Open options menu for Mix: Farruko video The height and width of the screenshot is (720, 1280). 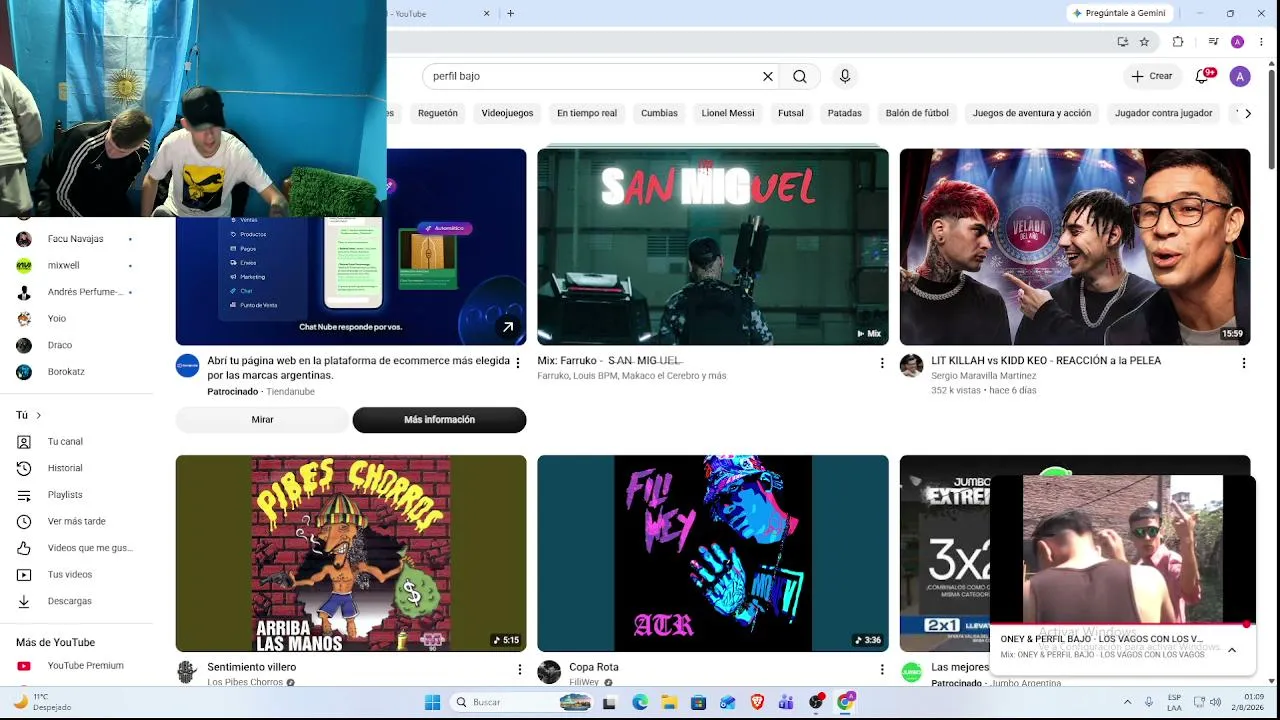click(882, 363)
